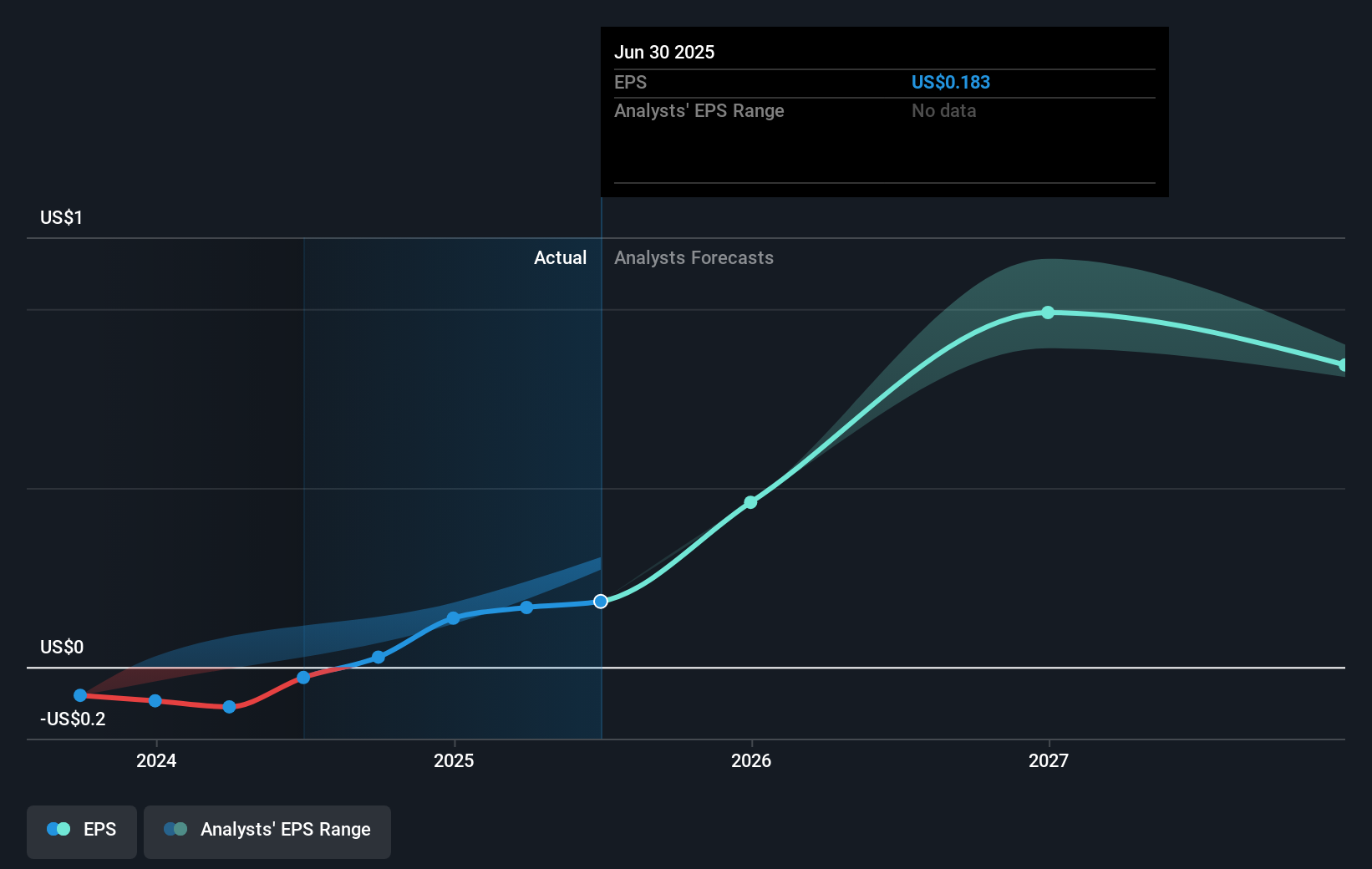Image resolution: width=1372 pixels, height=869 pixels.
Task: Click the early 2026 forecast data point
Action: [750, 502]
